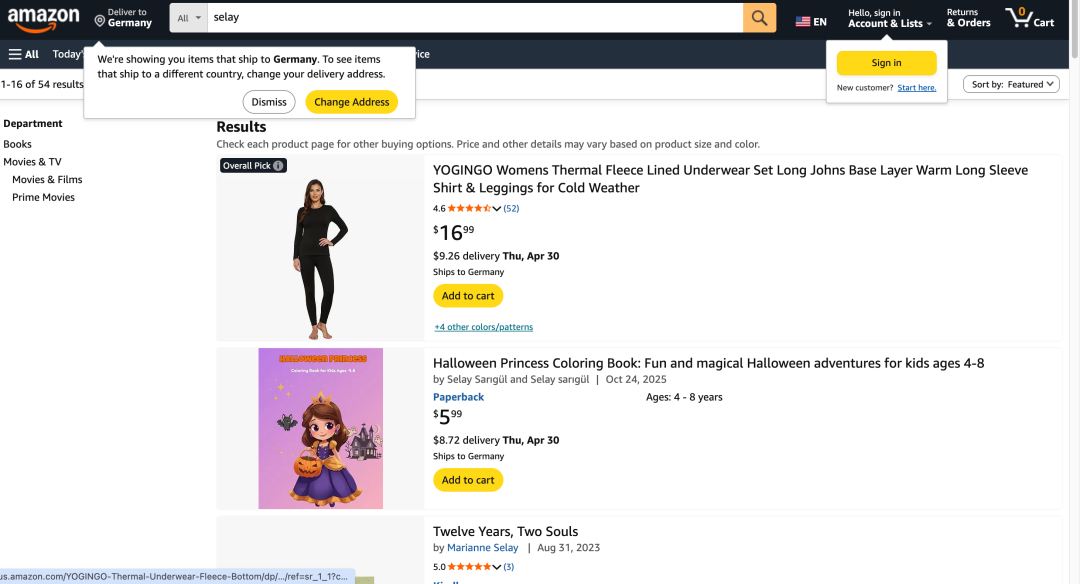Expand the Sort by Featured dropdown
Screen dimensions: 1080x584
(1011, 85)
